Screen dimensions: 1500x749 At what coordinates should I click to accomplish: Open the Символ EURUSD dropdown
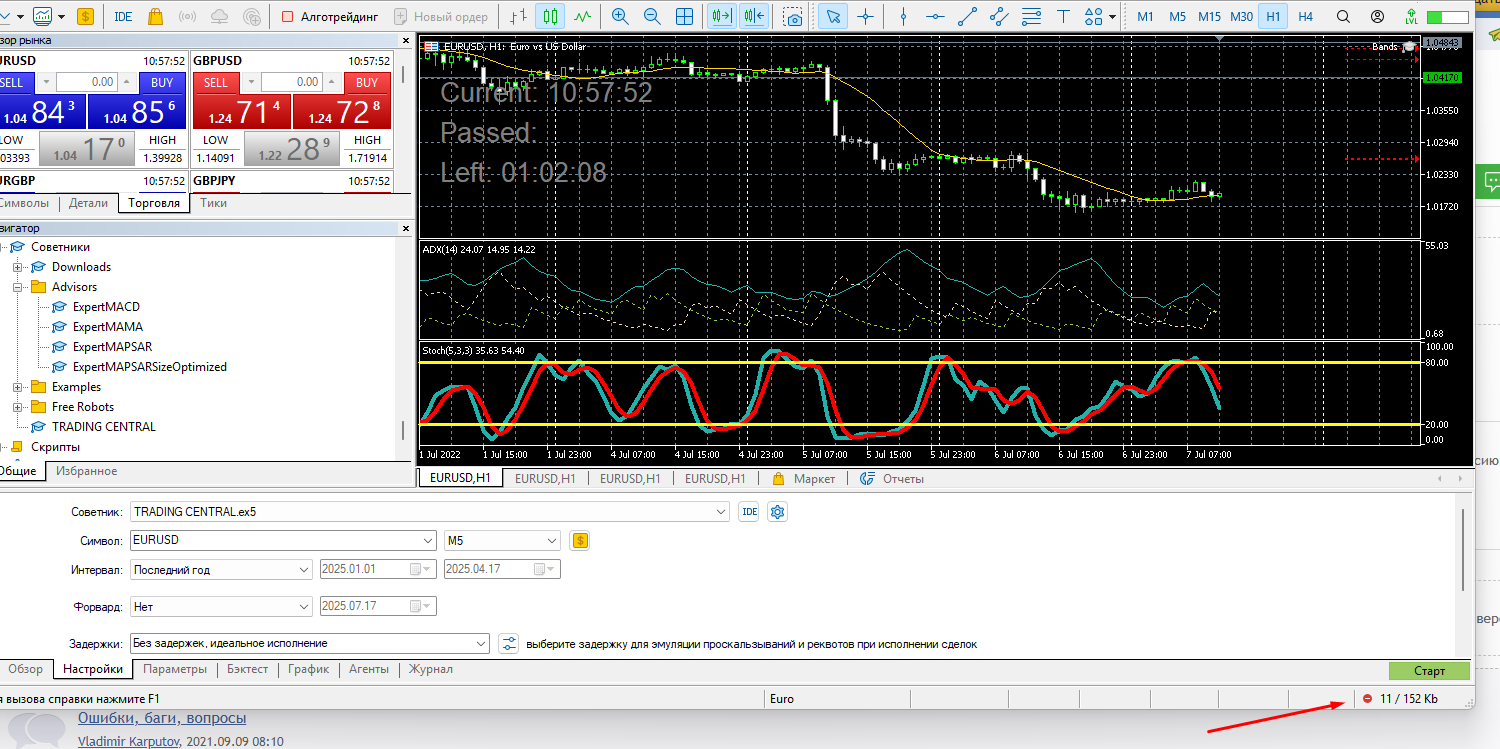point(429,541)
